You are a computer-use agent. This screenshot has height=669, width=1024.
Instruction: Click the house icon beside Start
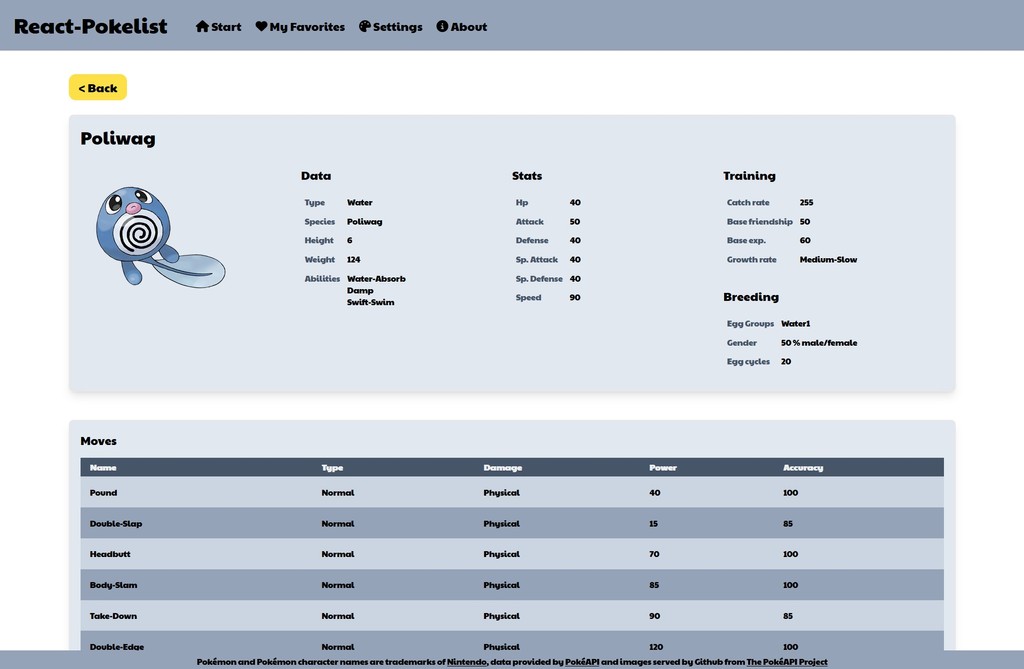click(x=202, y=27)
